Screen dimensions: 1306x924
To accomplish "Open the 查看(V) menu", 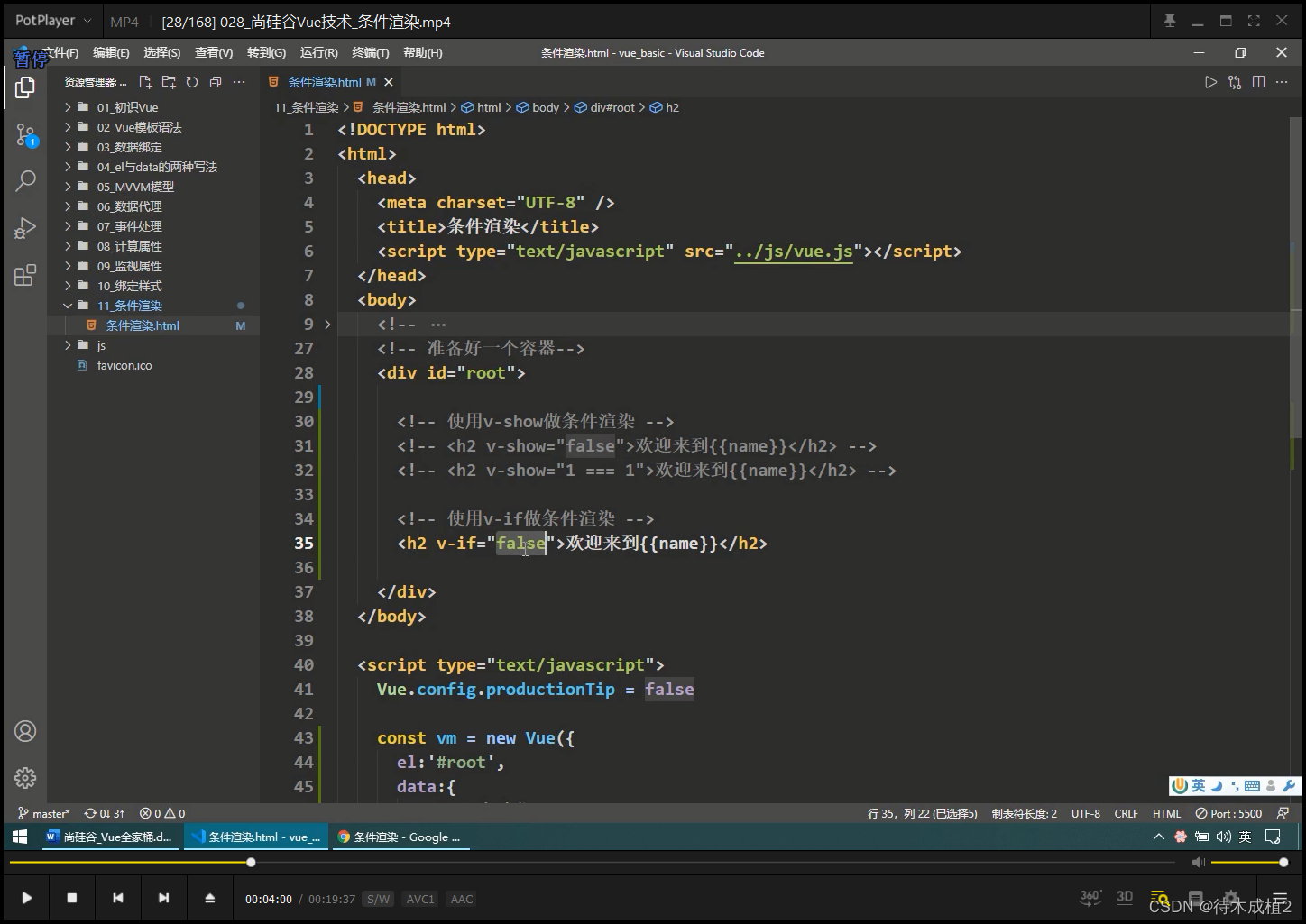I will coord(214,53).
